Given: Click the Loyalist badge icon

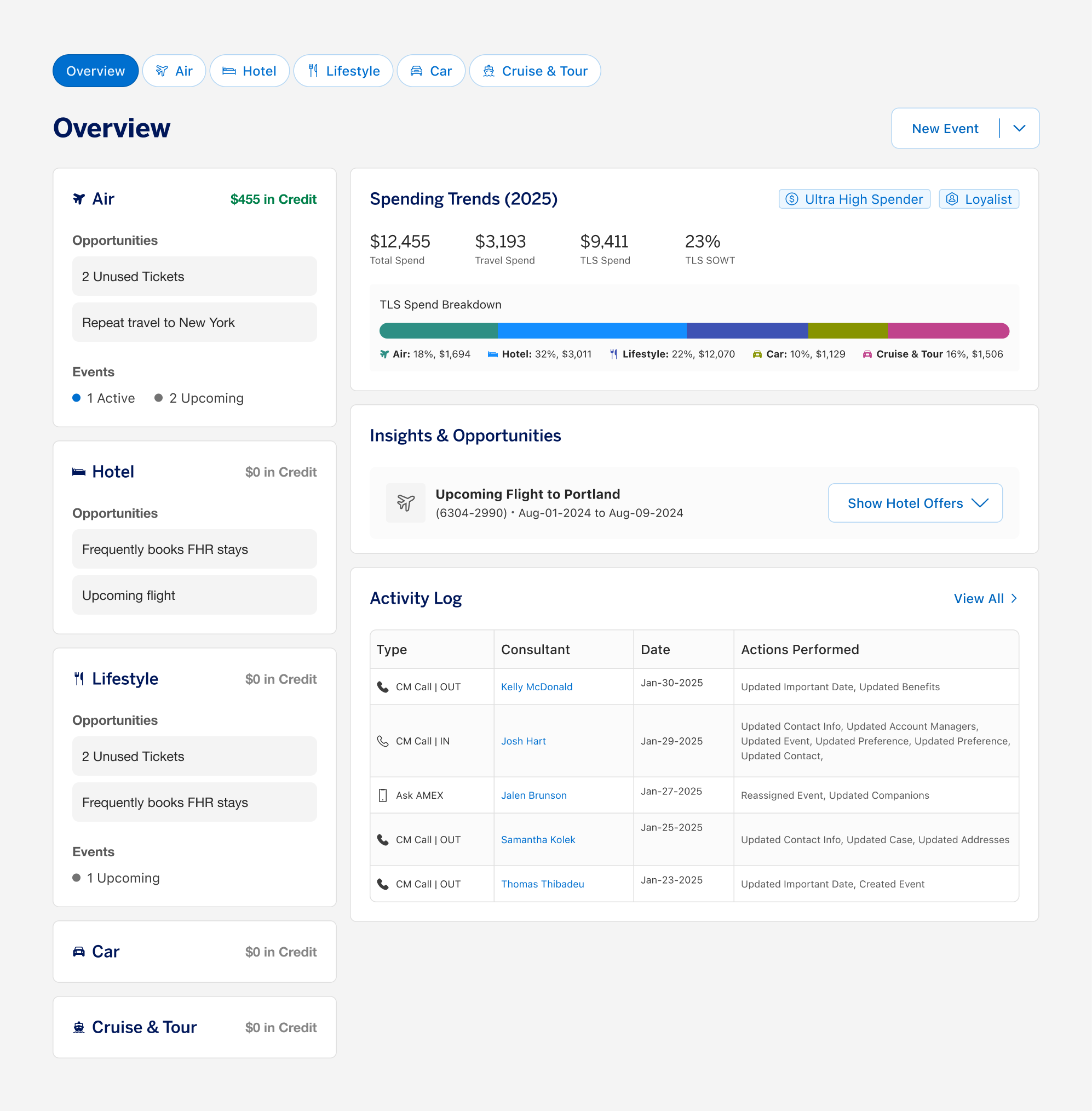Looking at the screenshot, I should [952, 199].
